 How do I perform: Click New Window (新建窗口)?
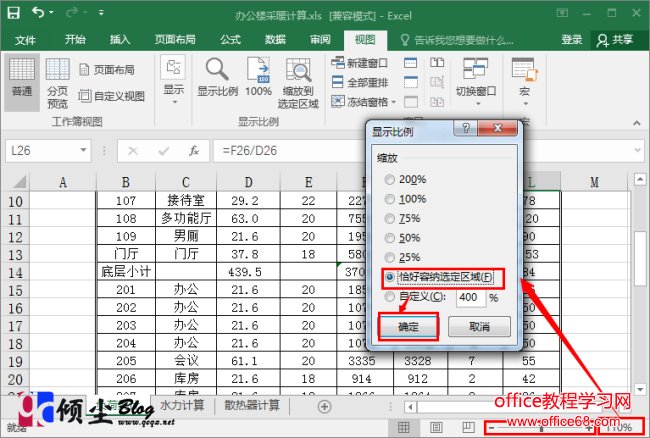pyautogui.click(x=359, y=63)
